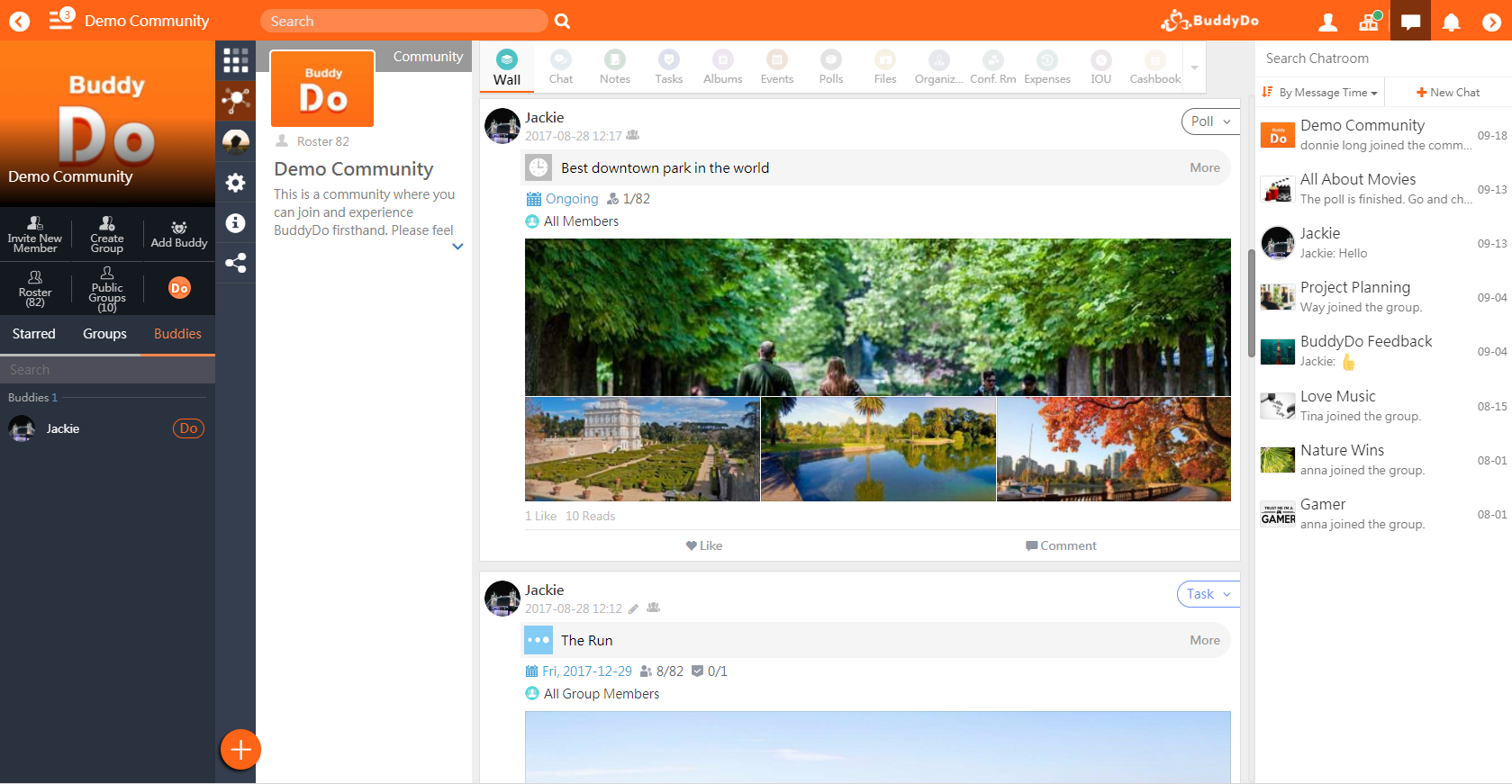Open the Chat tool
This screenshot has height=784, width=1512.
pos(561,68)
